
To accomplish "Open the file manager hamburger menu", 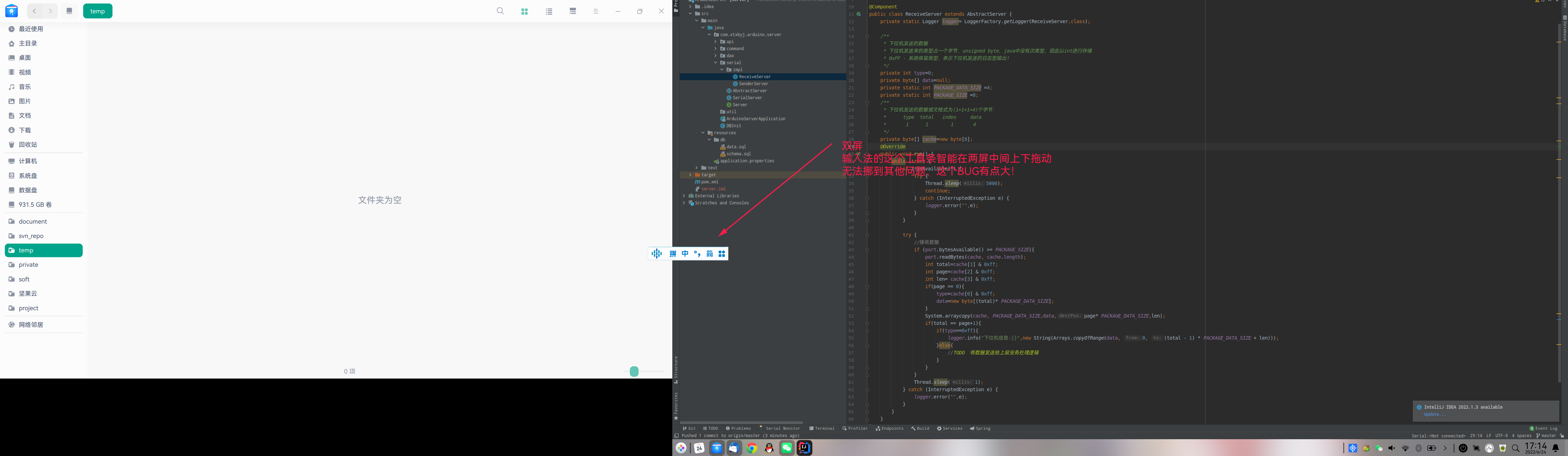I will 596,11.
